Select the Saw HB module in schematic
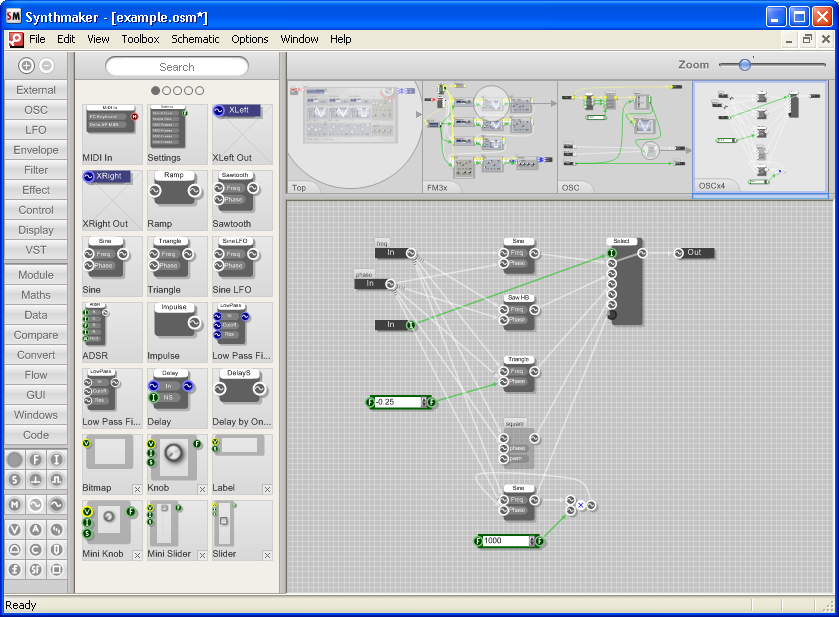839x617 pixels. tap(518, 311)
